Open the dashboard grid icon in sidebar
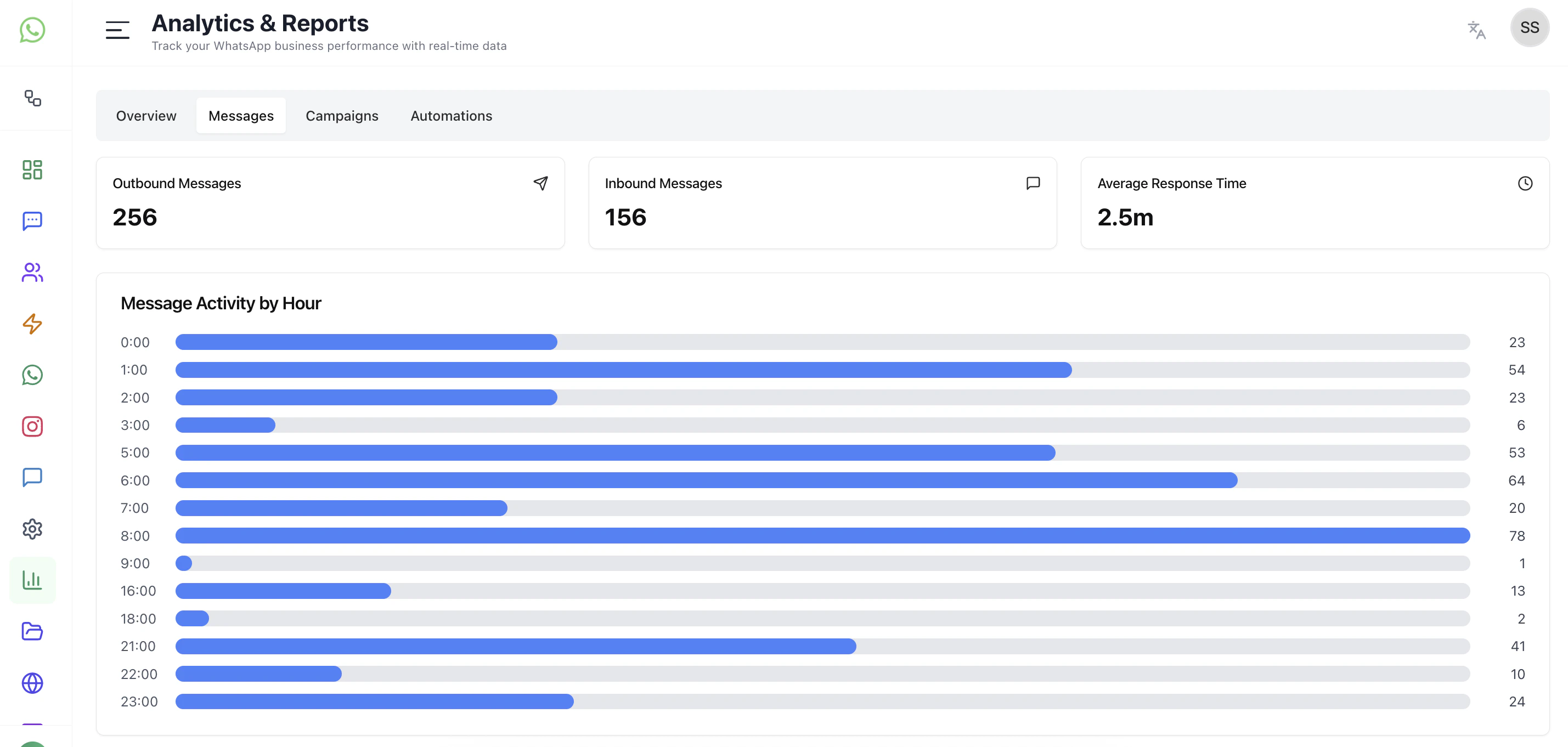1568x747 pixels. tap(32, 169)
